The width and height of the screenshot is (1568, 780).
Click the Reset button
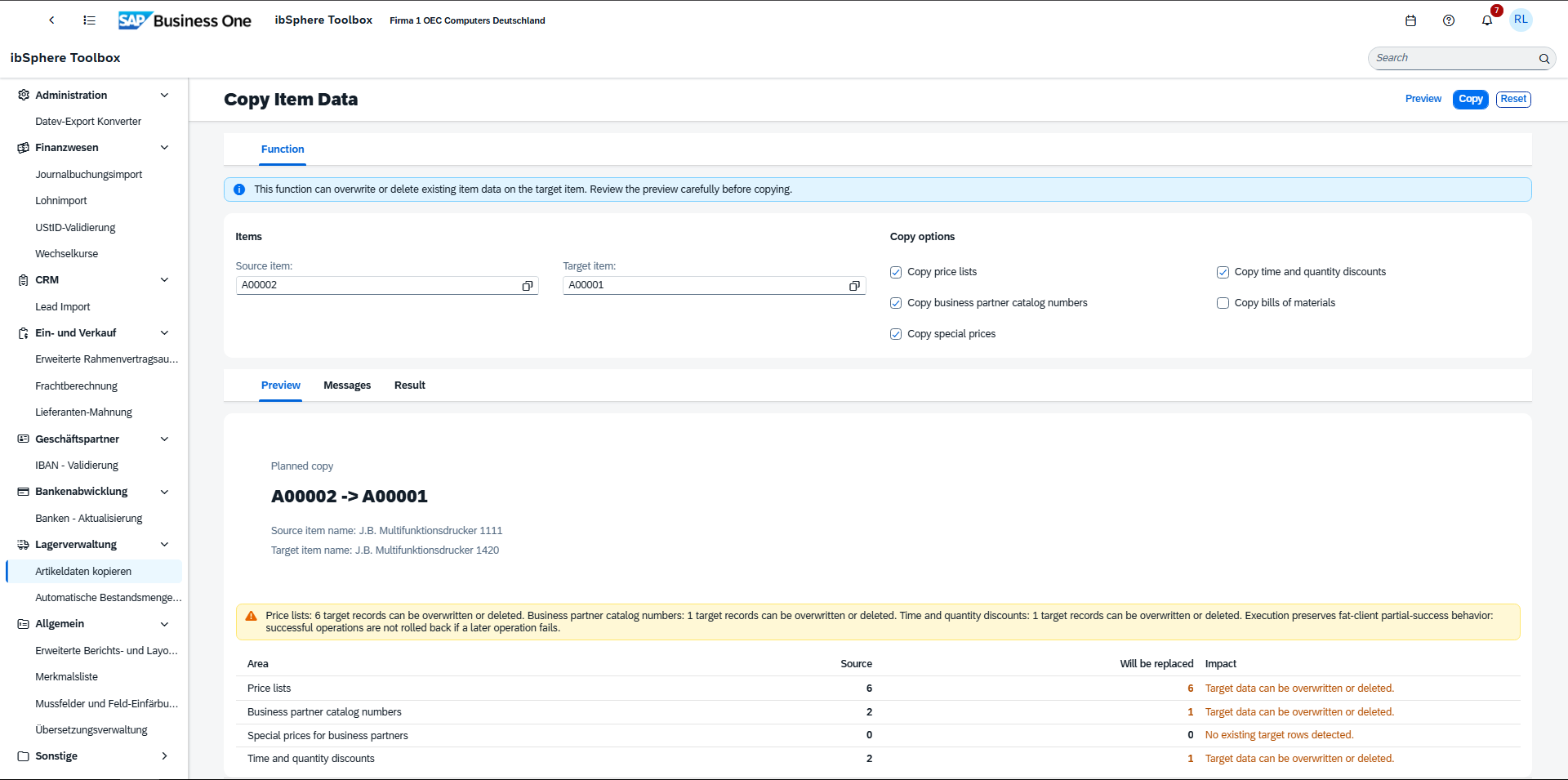click(1513, 99)
